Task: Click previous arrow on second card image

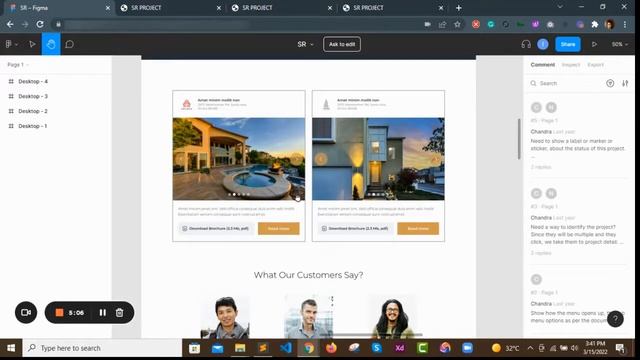Action: coord(321,159)
